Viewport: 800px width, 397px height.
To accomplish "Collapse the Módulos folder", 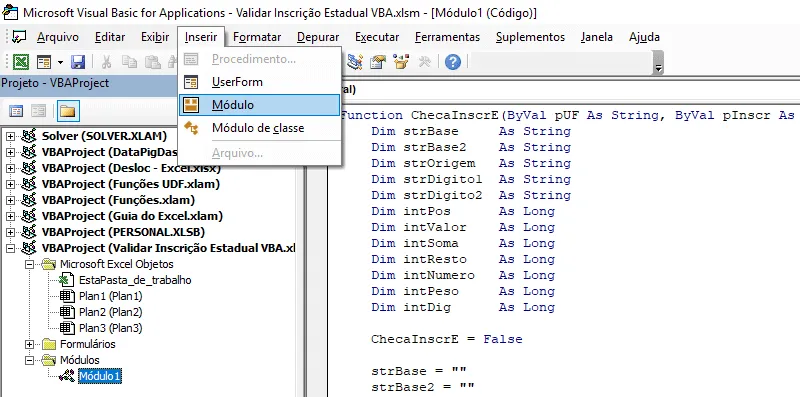I will [x=30, y=360].
